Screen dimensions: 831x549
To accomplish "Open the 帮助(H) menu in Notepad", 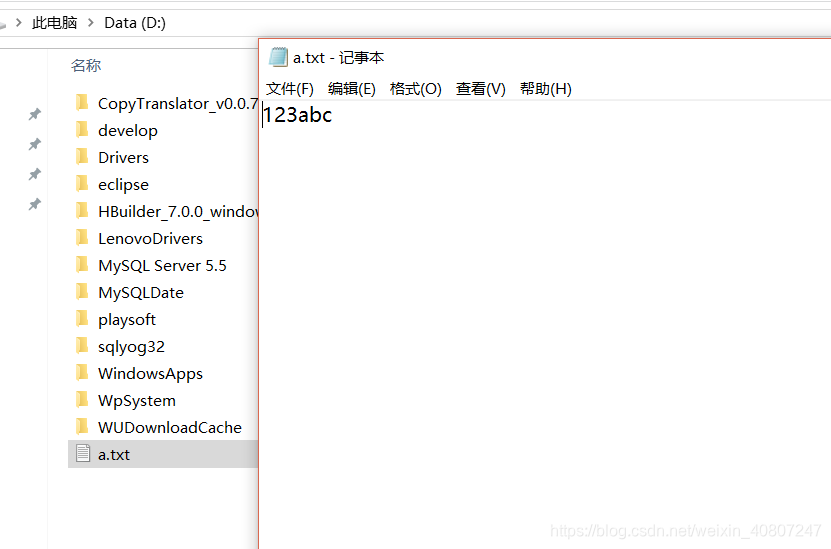I will pyautogui.click(x=545, y=88).
